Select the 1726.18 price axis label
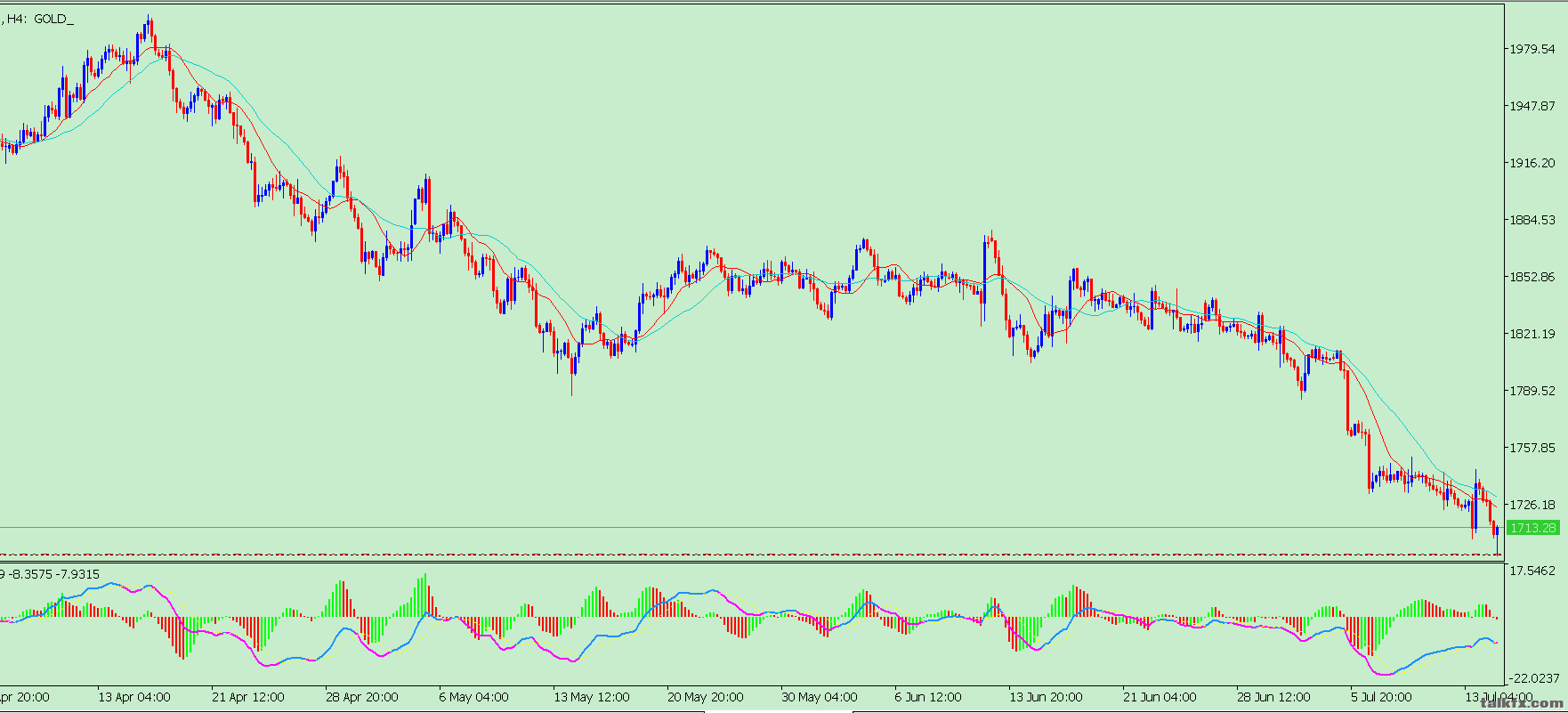 (x=1533, y=505)
